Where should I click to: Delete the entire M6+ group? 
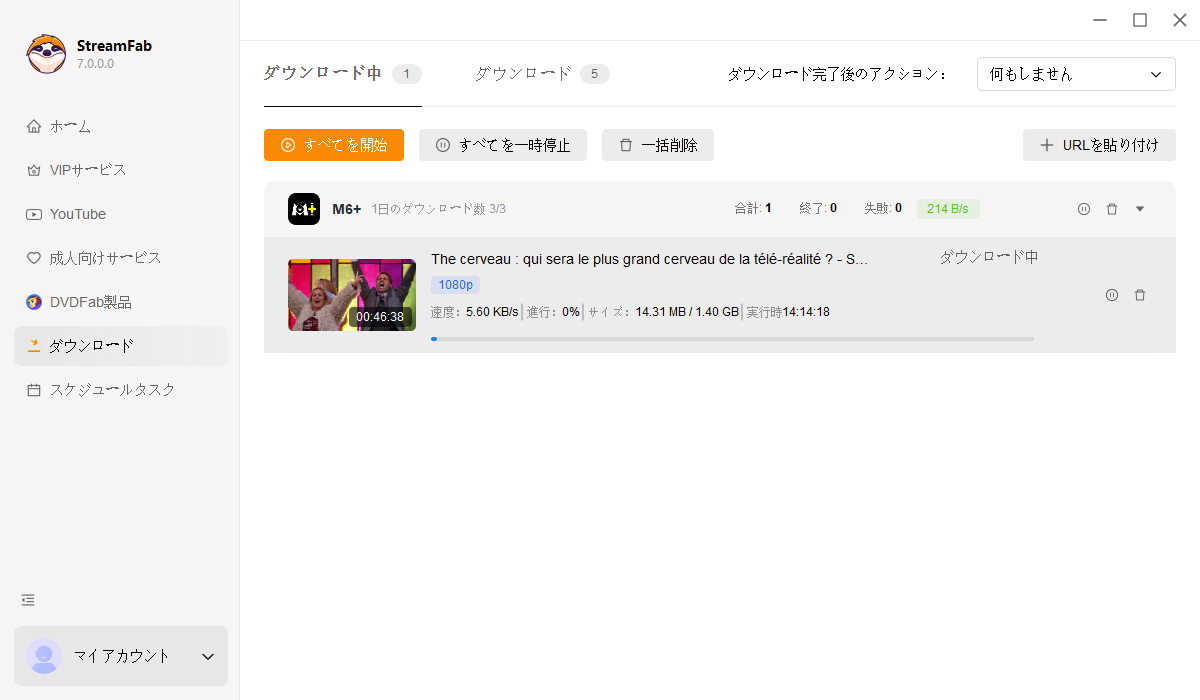point(1112,208)
